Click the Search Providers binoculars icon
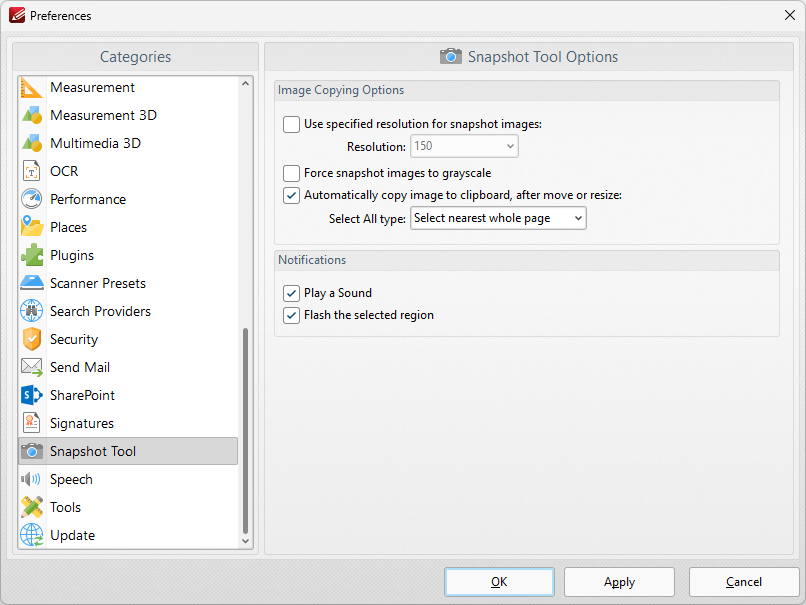The height and width of the screenshot is (605, 806). coord(32,311)
